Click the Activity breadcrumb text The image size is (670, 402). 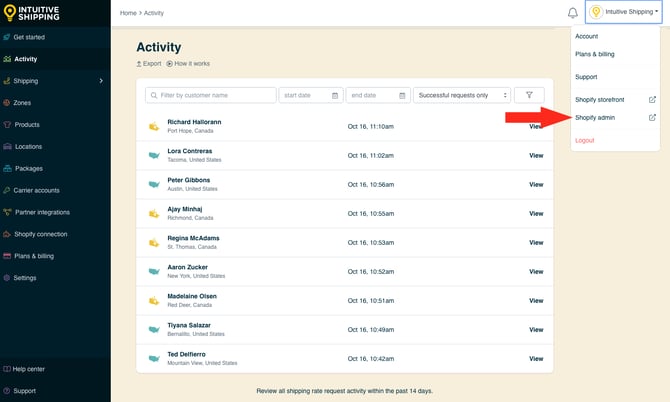[x=154, y=13]
